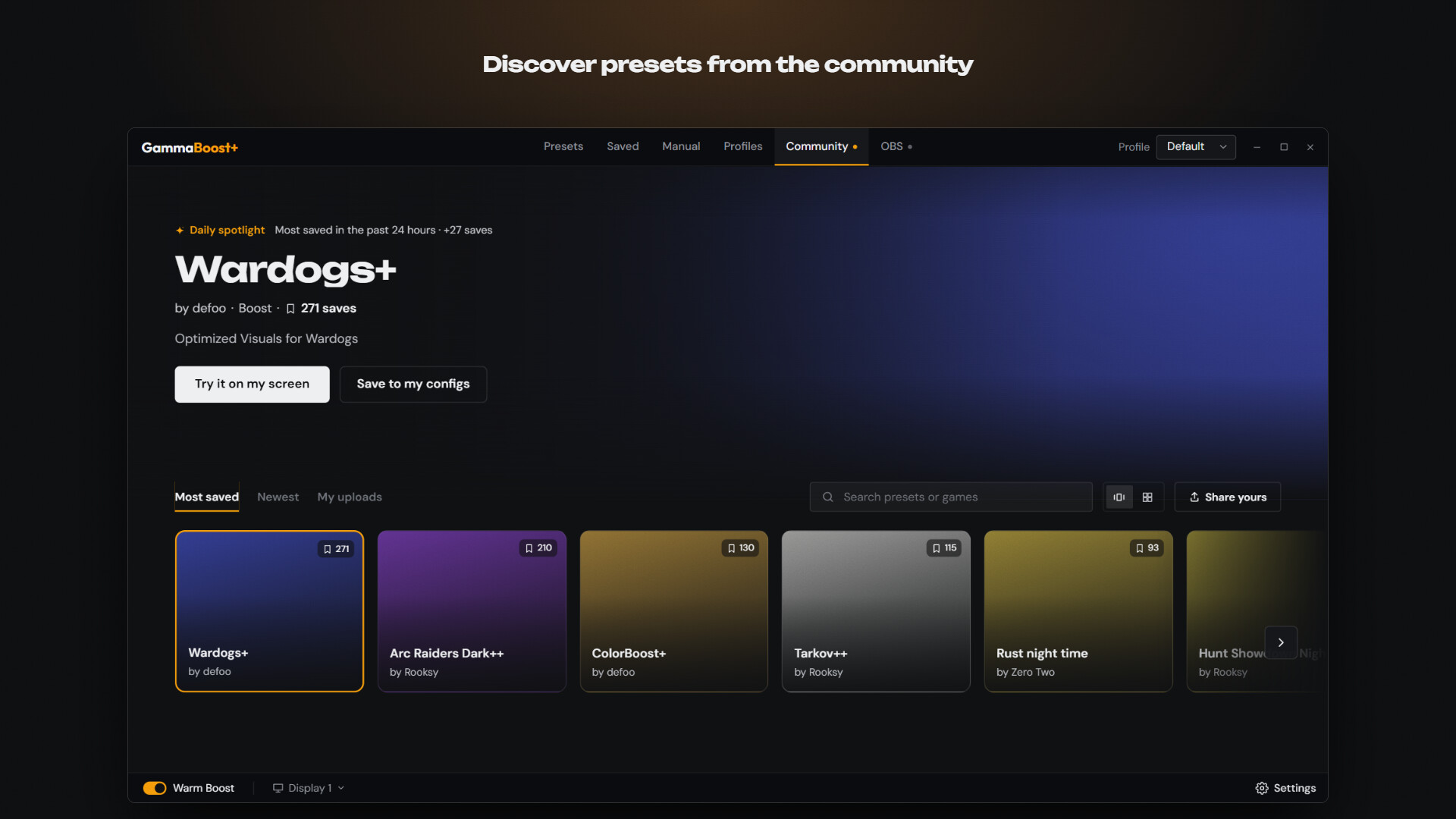Minimize the GammaBoost+ window

point(1257,147)
